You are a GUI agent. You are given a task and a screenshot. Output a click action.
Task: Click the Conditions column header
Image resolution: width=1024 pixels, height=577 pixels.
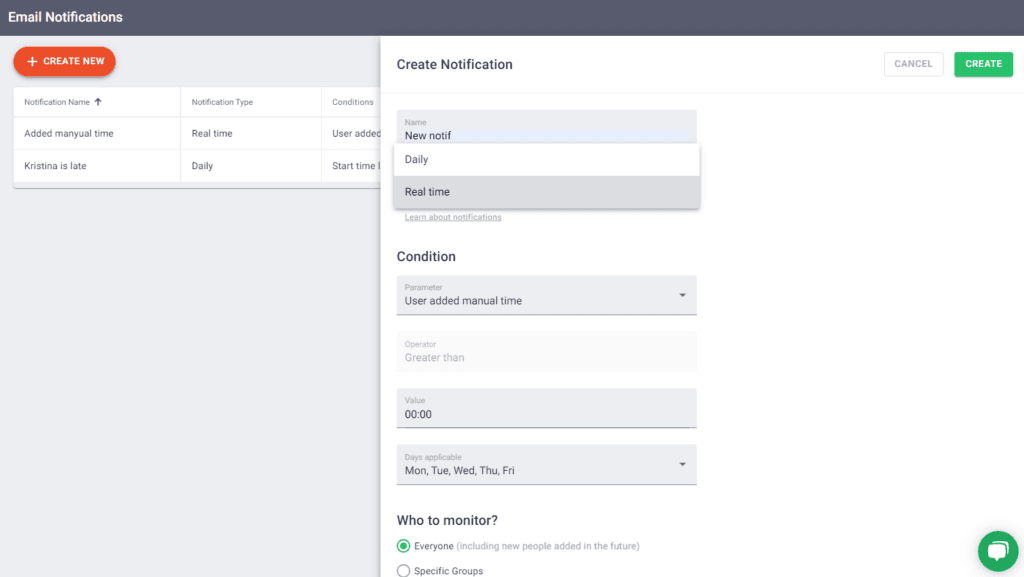point(352,102)
